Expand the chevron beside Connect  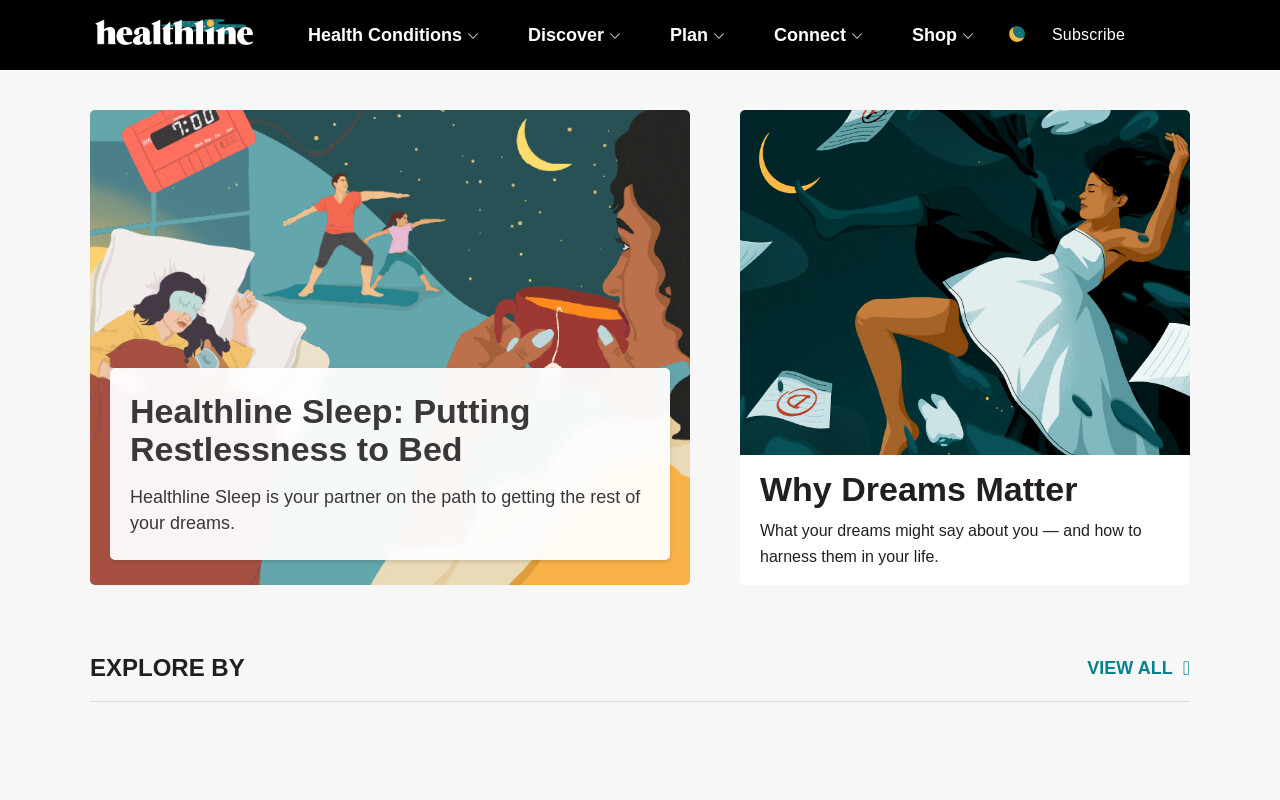[x=857, y=36]
